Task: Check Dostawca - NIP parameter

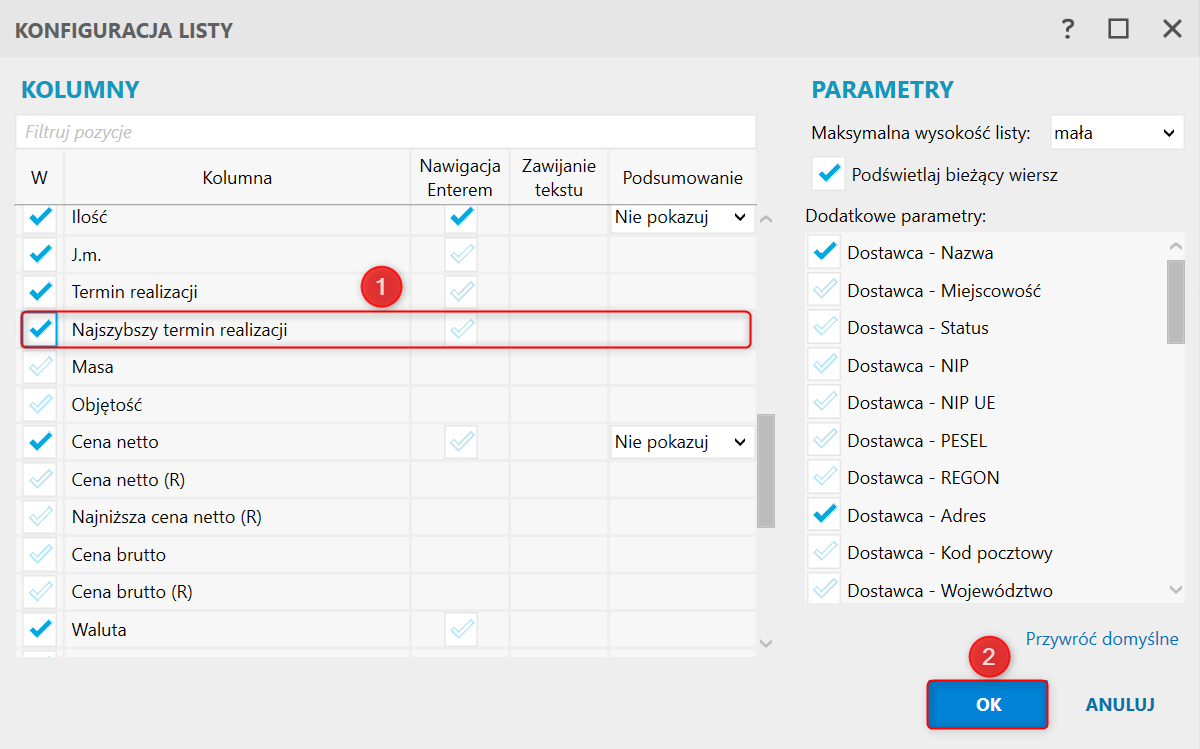Action: click(825, 365)
